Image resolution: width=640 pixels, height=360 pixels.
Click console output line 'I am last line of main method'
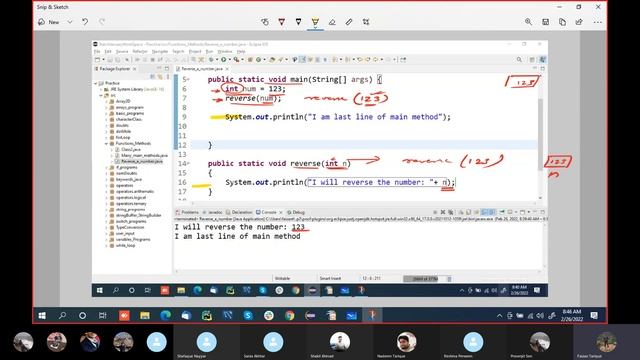237,236
